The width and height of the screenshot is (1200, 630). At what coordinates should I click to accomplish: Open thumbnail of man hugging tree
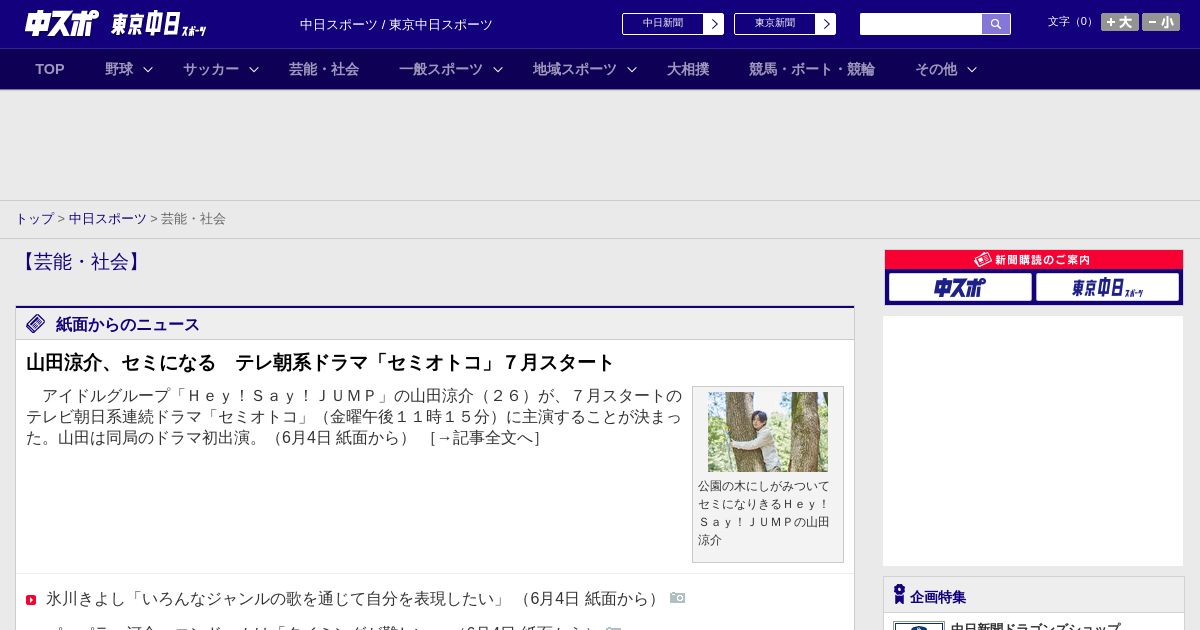[768, 432]
